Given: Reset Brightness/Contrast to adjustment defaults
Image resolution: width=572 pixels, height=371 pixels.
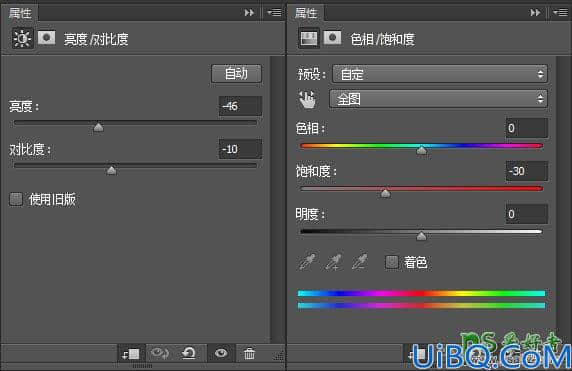Looking at the screenshot, I should pyautogui.click(x=189, y=353).
